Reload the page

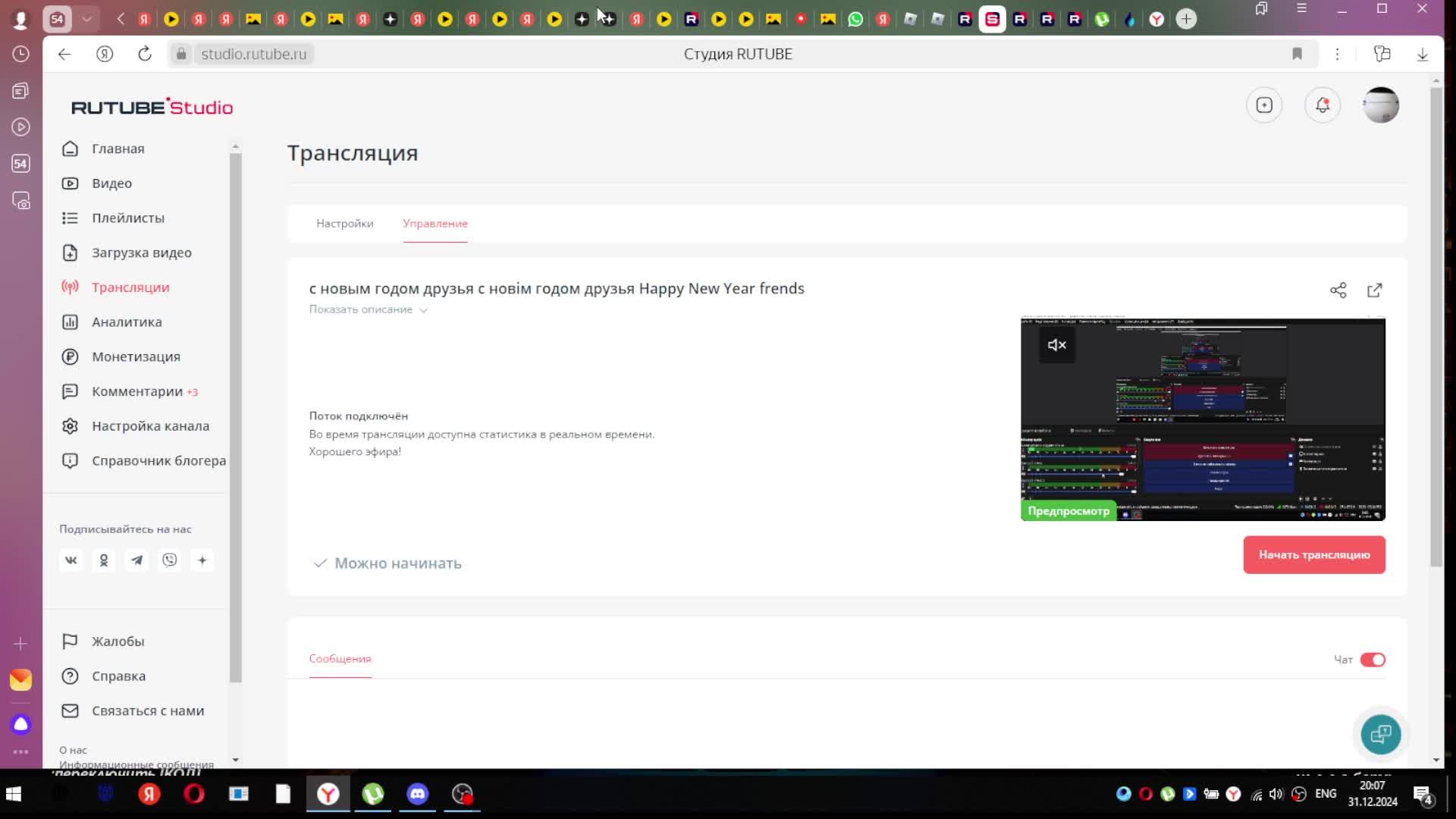145,54
